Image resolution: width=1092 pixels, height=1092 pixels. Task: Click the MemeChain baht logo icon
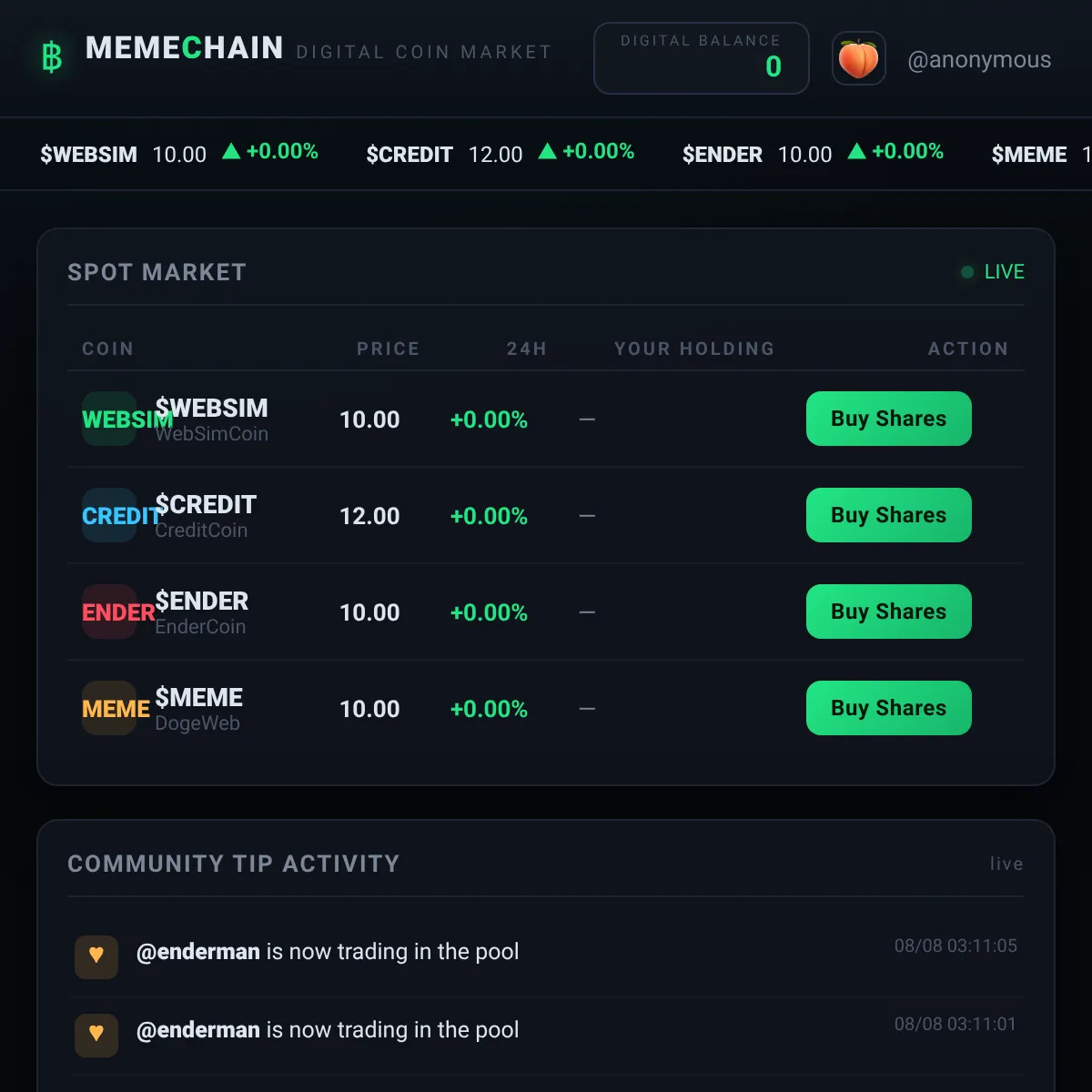[52, 57]
